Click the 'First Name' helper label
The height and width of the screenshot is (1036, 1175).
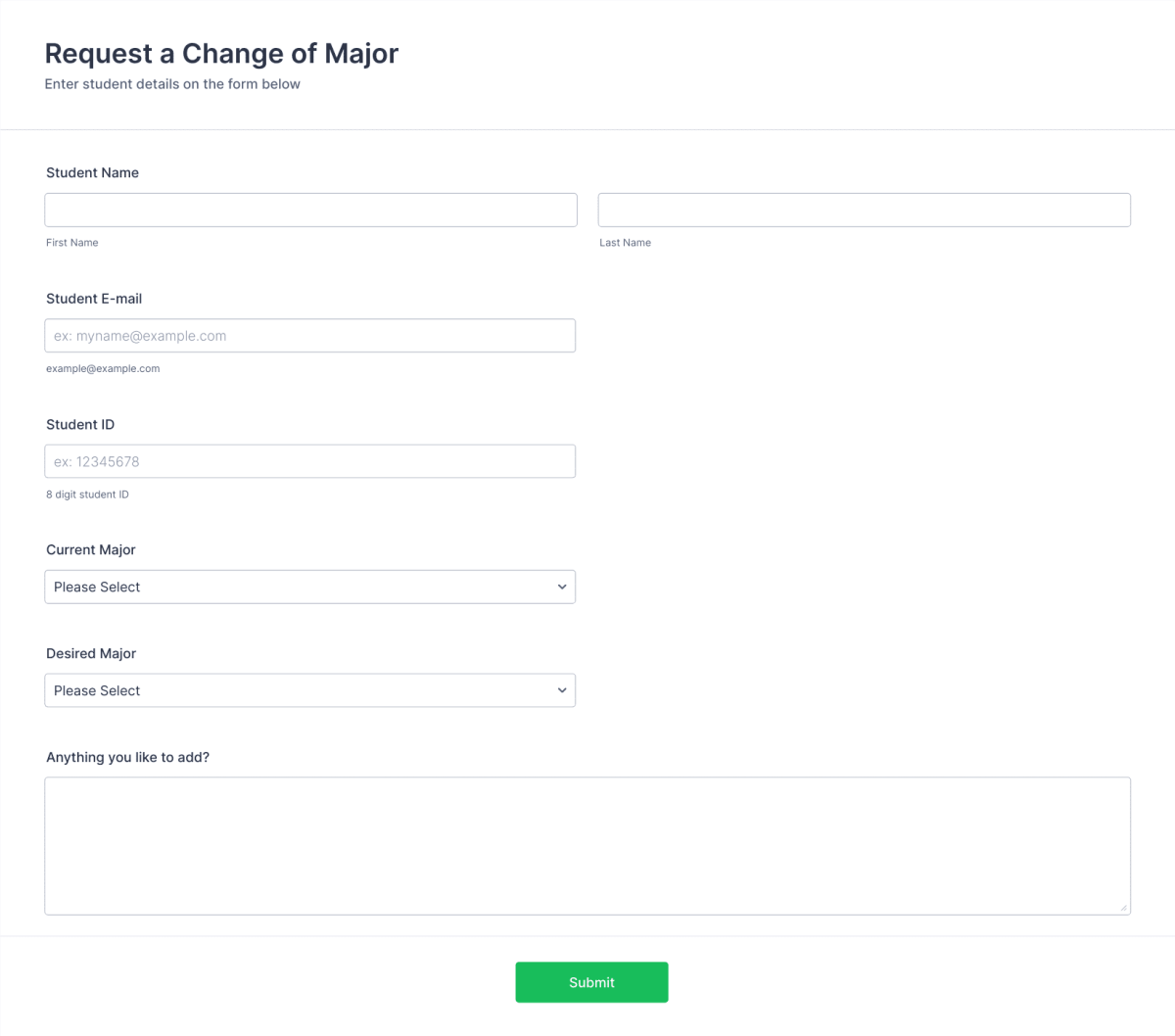[71, 242]
